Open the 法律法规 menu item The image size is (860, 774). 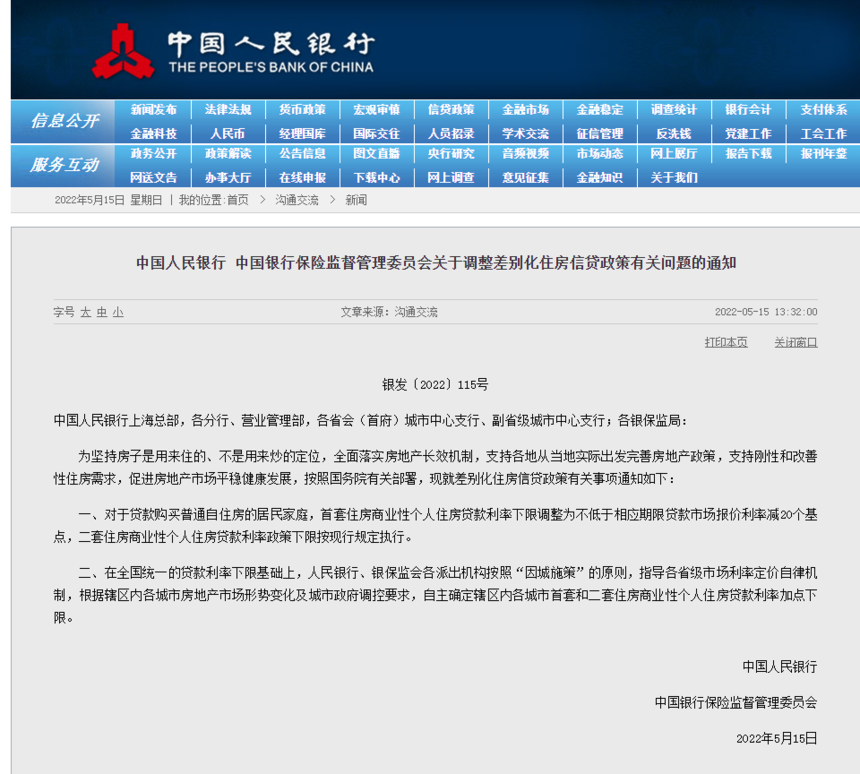228,110
